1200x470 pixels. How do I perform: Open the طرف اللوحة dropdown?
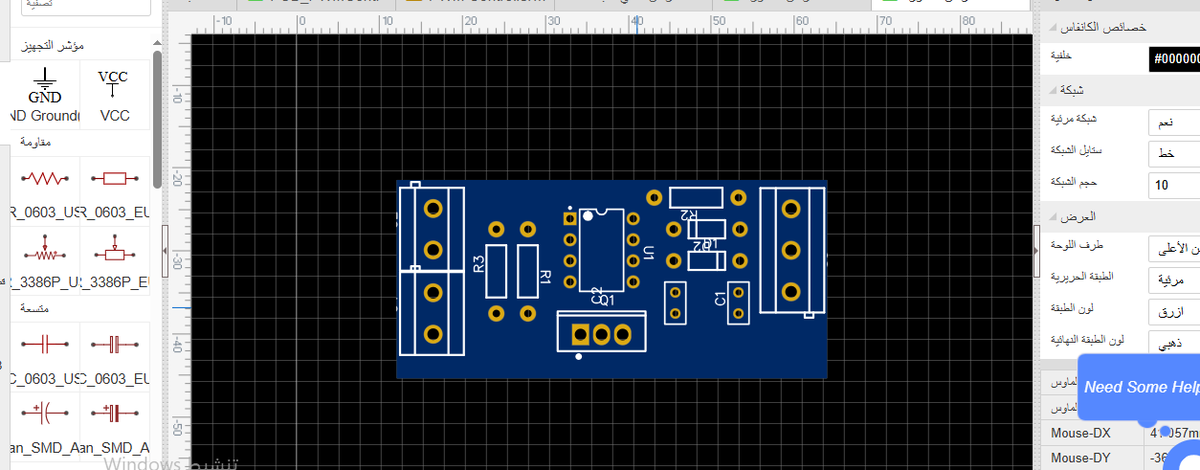click(1174, 247)
